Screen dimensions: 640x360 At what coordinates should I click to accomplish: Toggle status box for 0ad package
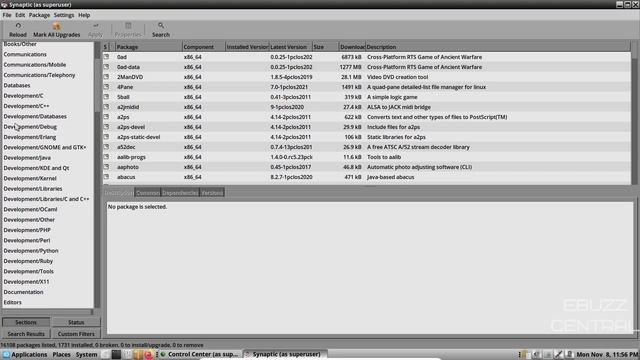click(x=107, y=57)
